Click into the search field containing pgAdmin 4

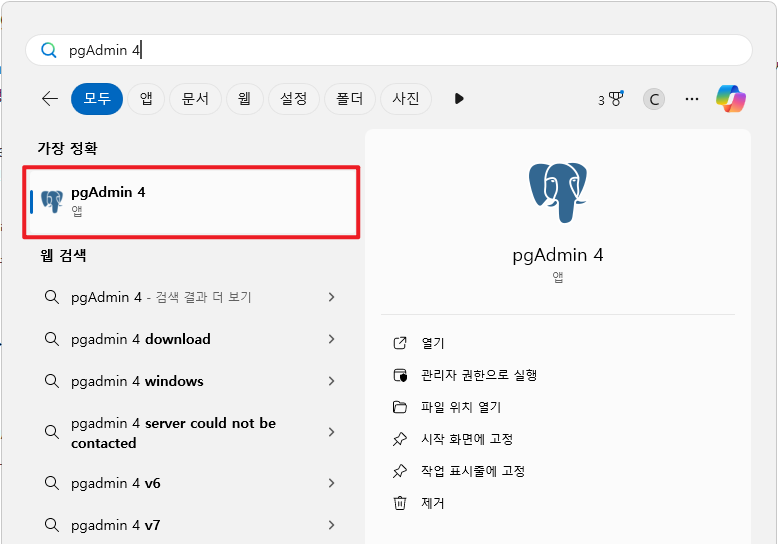pyautogui.click(x=389, y=50)
